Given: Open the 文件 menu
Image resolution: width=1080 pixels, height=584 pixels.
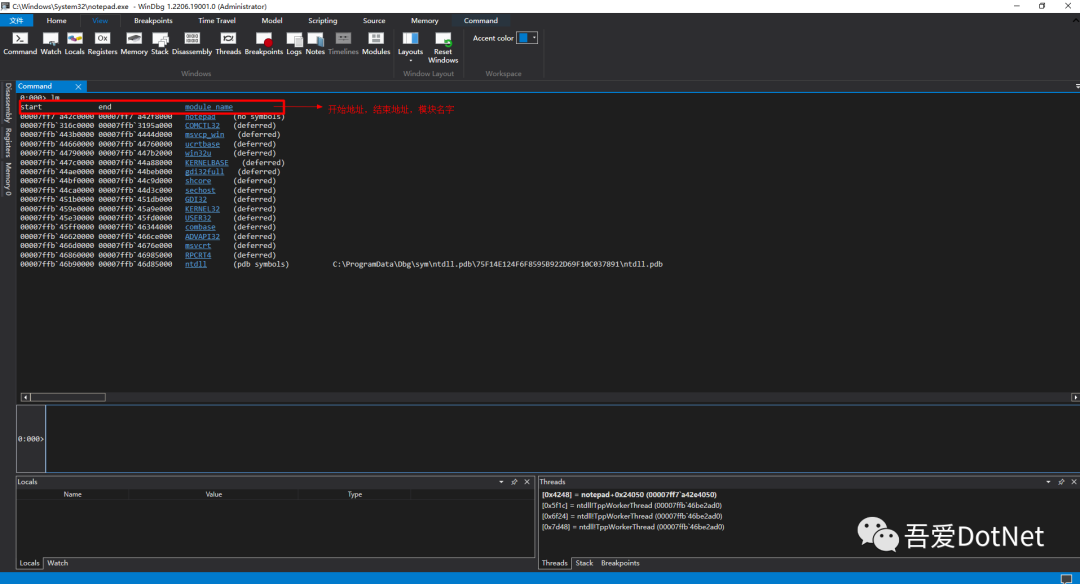Looking at the screenshot, I should pyautogui.click(x=17, y=21).
